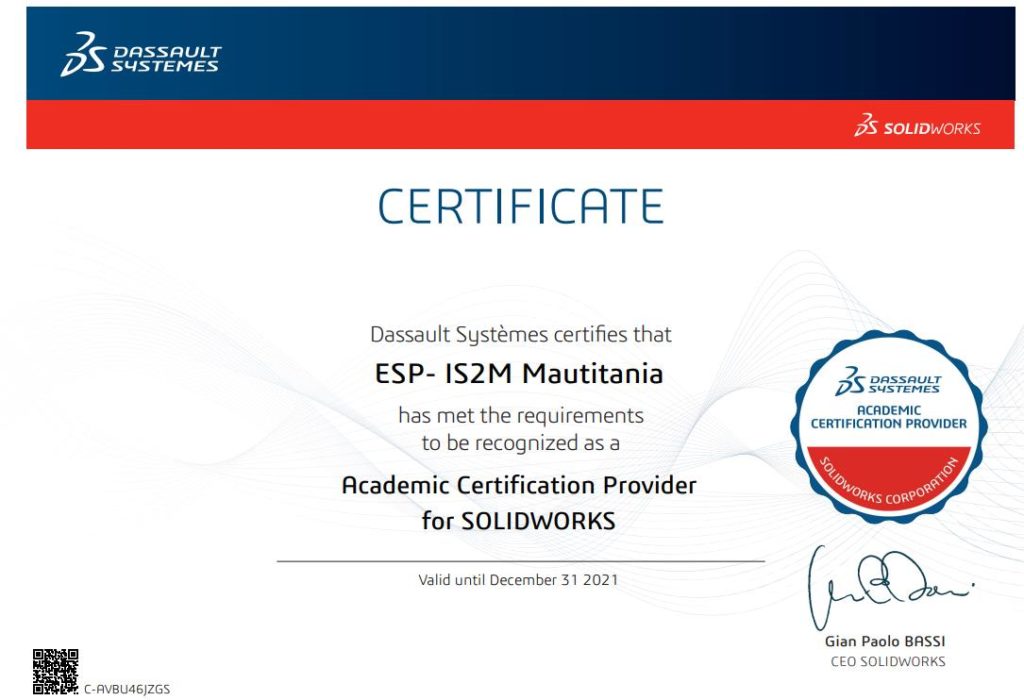Click the name Gian Paolo BASSI
1024x700 pixels.
[885, 640]
